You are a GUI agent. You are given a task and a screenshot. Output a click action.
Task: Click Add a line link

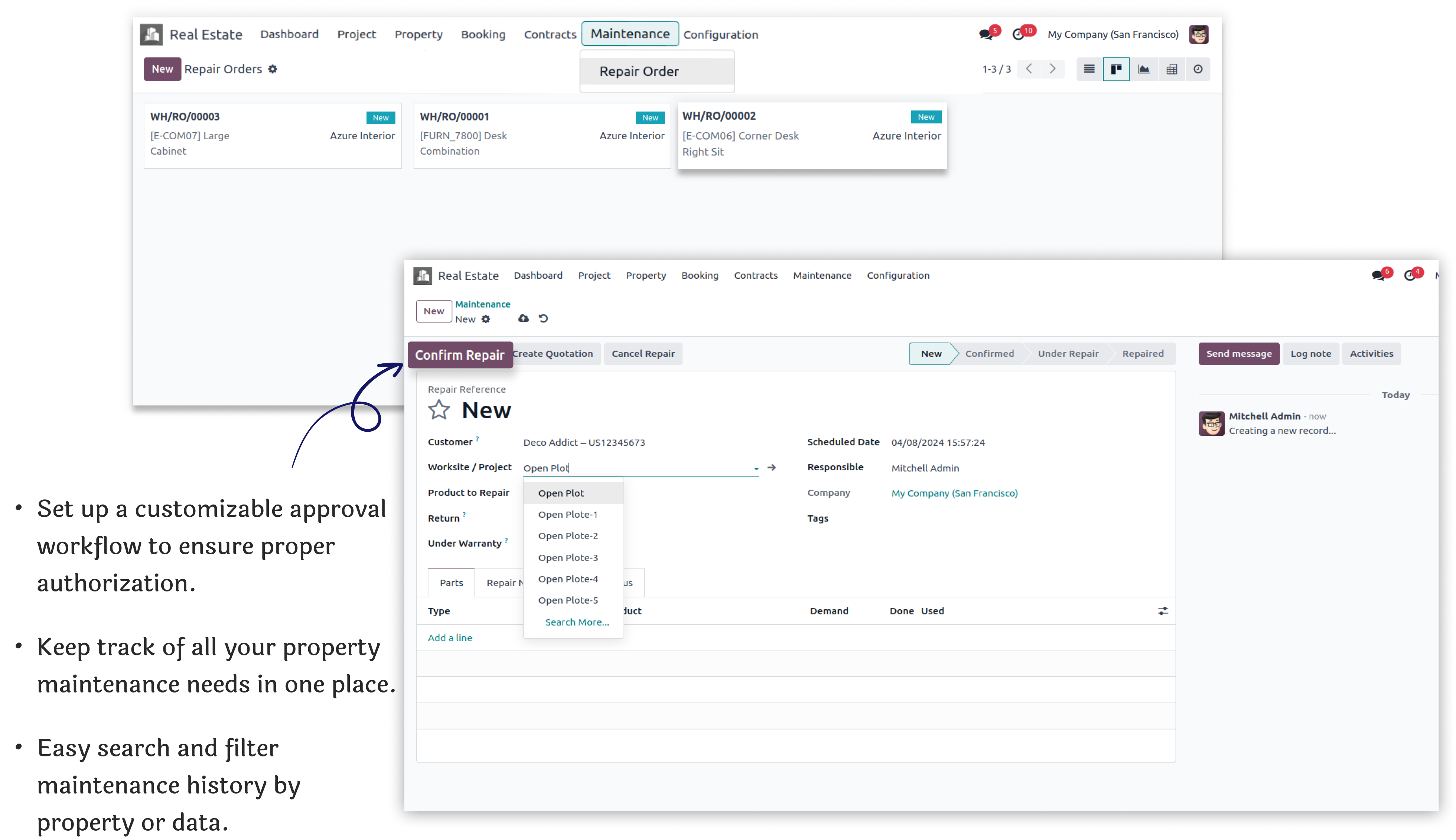450,638
